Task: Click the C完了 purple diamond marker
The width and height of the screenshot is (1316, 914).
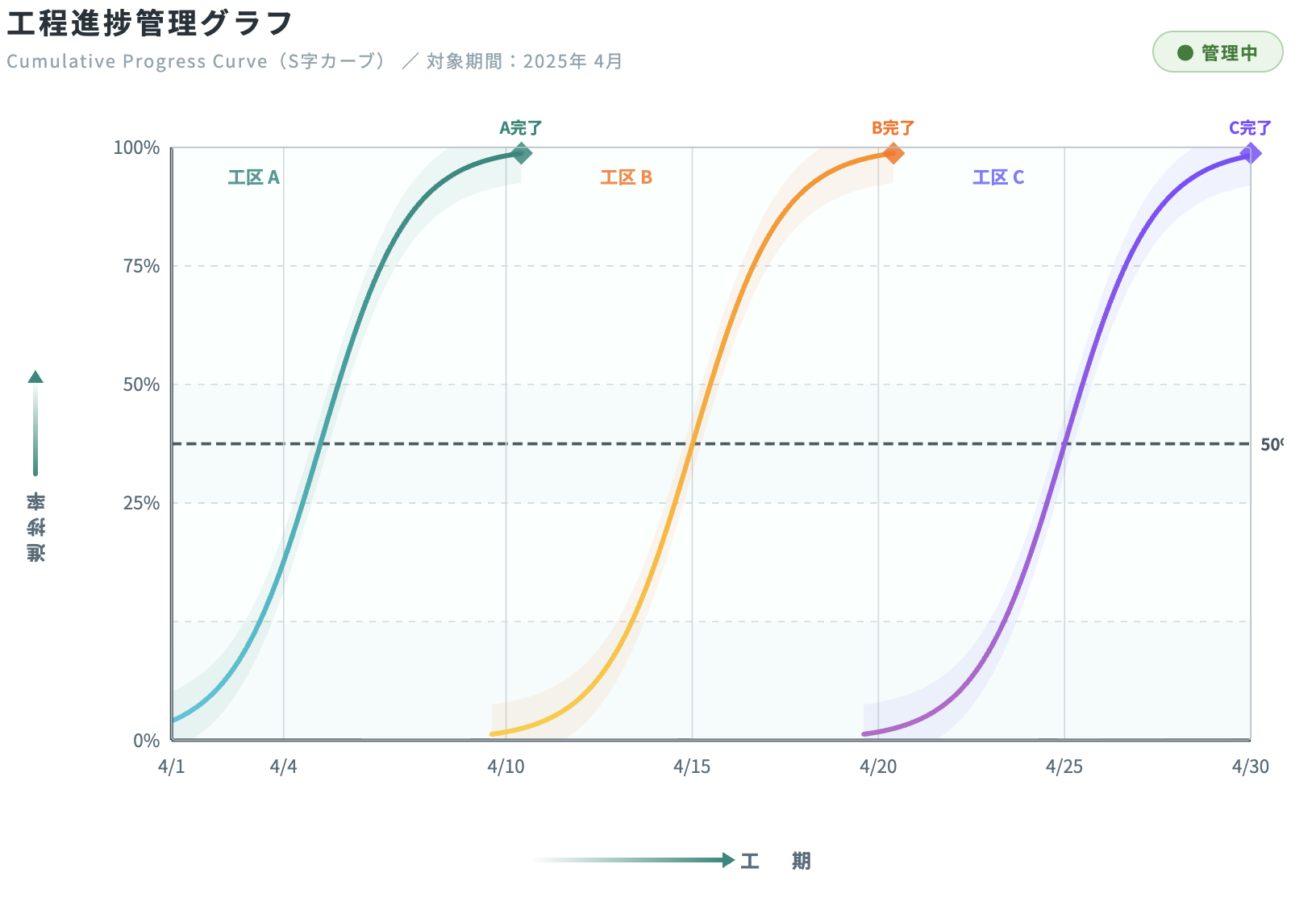Action: click(1251, 153)
